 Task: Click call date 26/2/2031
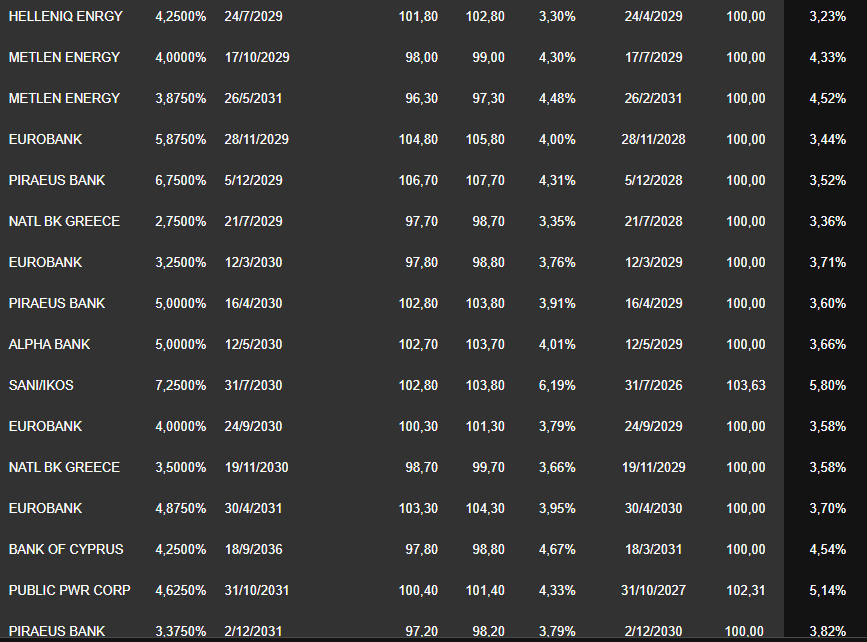pyautogui.click(x=654, y=98)
